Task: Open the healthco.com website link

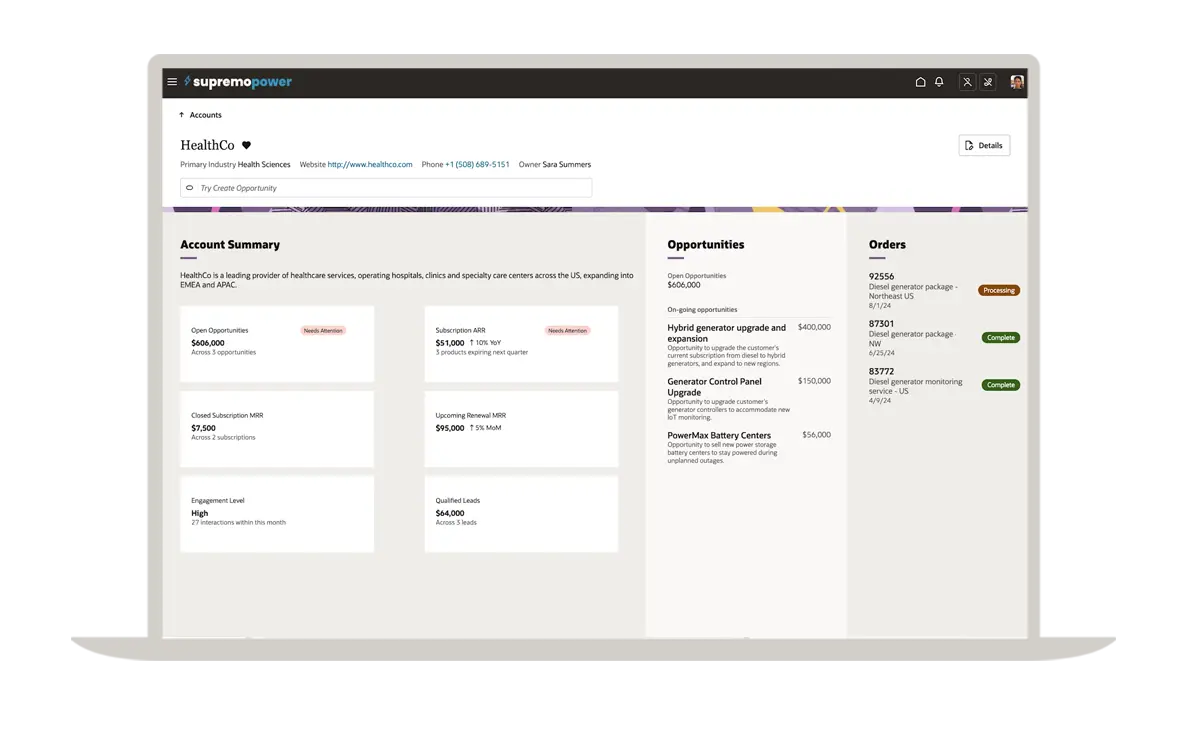Action: pyautogui.click(x=370, y=164)
